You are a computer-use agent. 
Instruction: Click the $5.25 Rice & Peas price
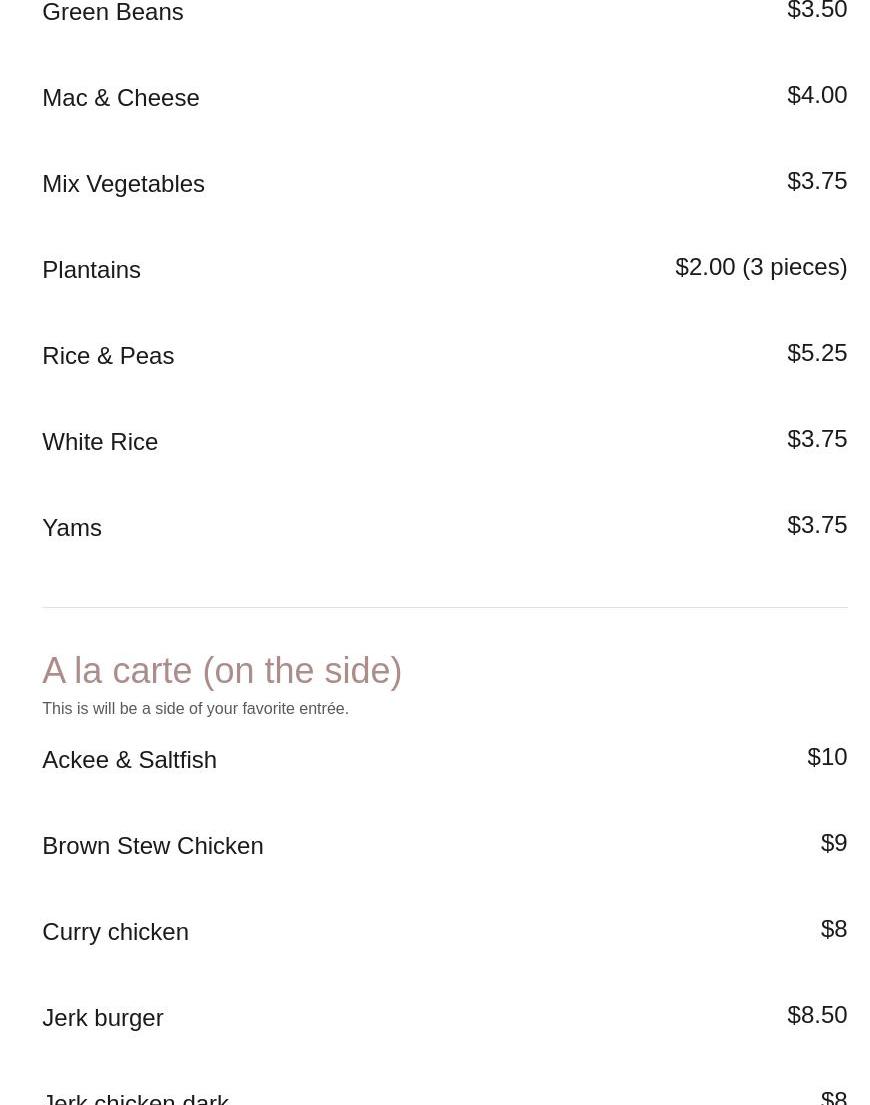click(816, 353)
